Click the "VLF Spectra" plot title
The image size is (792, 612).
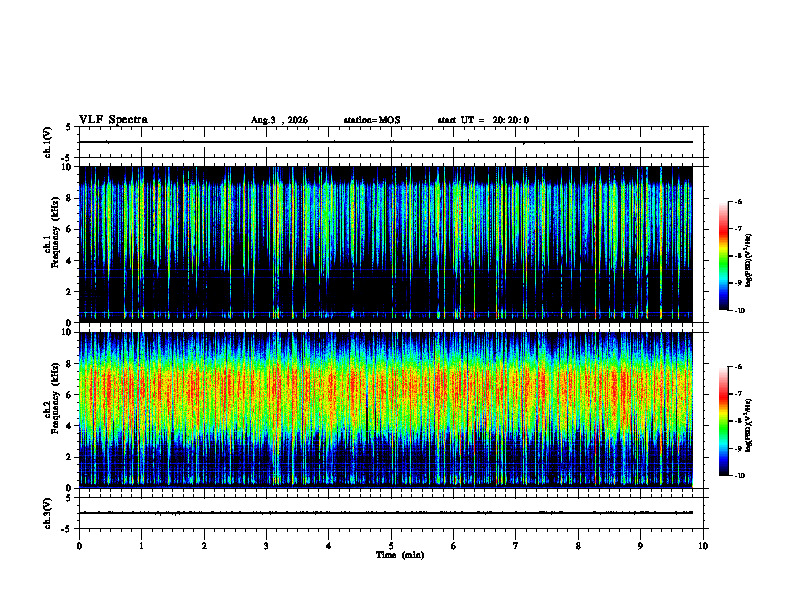point(113,120)
